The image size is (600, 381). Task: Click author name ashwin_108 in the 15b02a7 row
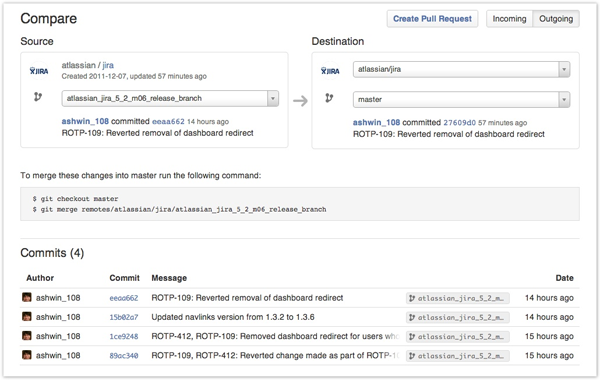(58, 317)
